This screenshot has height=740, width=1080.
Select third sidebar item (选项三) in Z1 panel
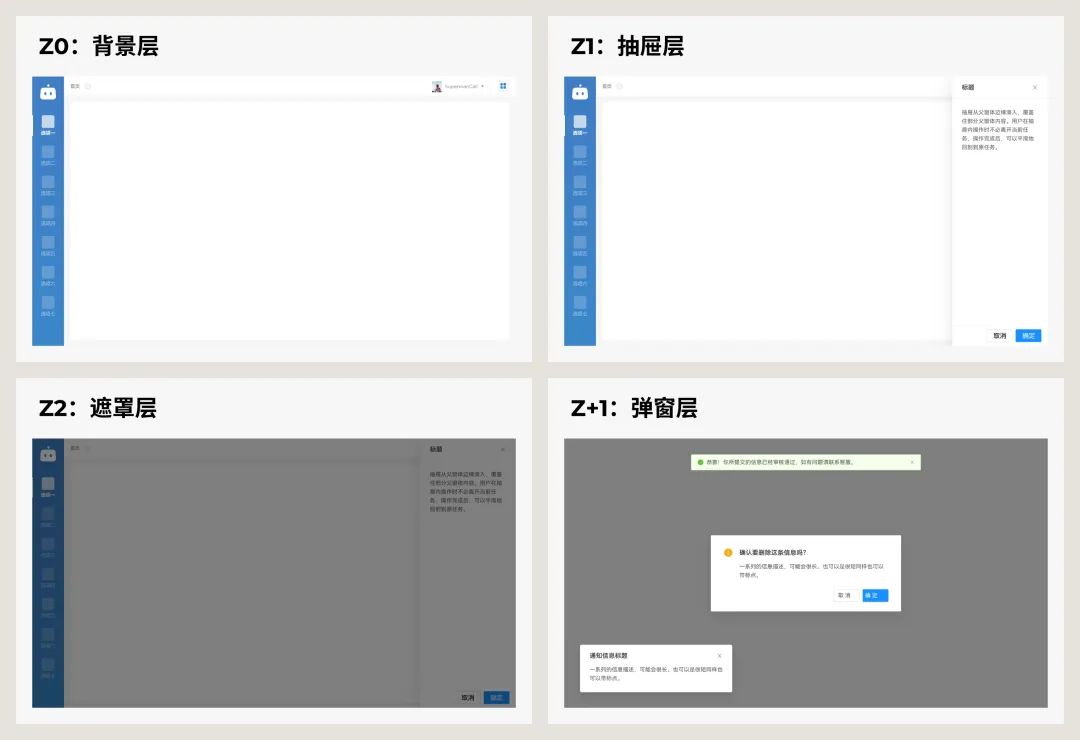tap(580, 185)
